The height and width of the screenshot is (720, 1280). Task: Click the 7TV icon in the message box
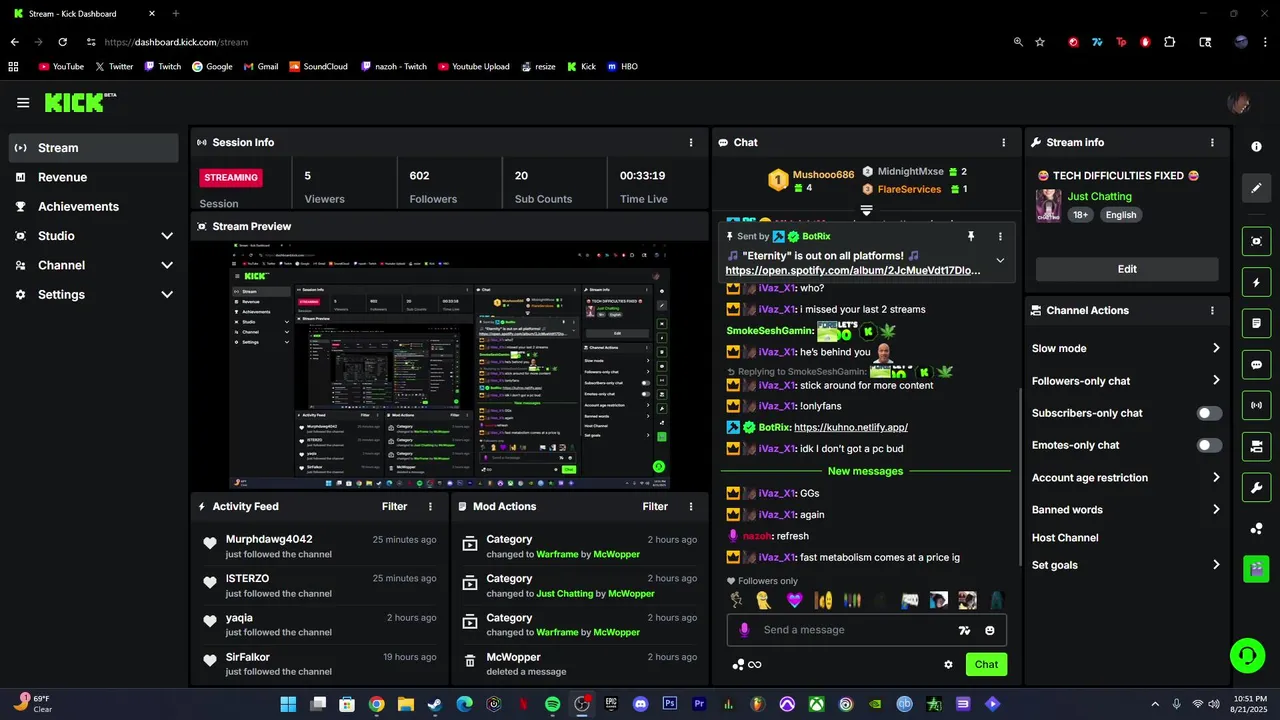click(x=964, y=630)
